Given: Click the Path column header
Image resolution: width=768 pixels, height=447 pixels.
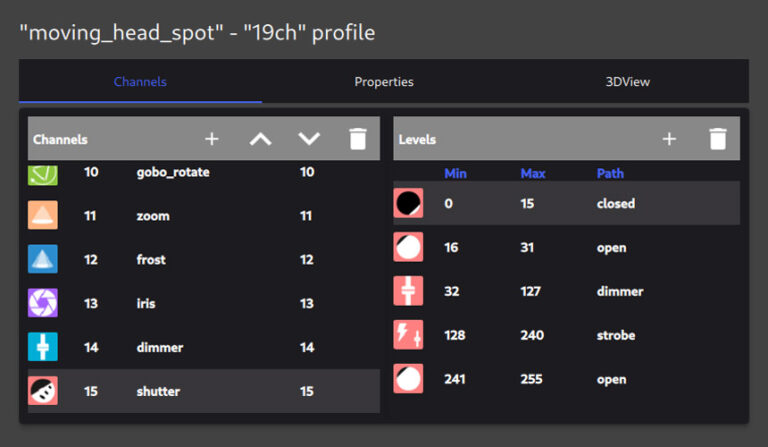Looking at the screenshot, I should pyautogui.click(x=610, y=173).
